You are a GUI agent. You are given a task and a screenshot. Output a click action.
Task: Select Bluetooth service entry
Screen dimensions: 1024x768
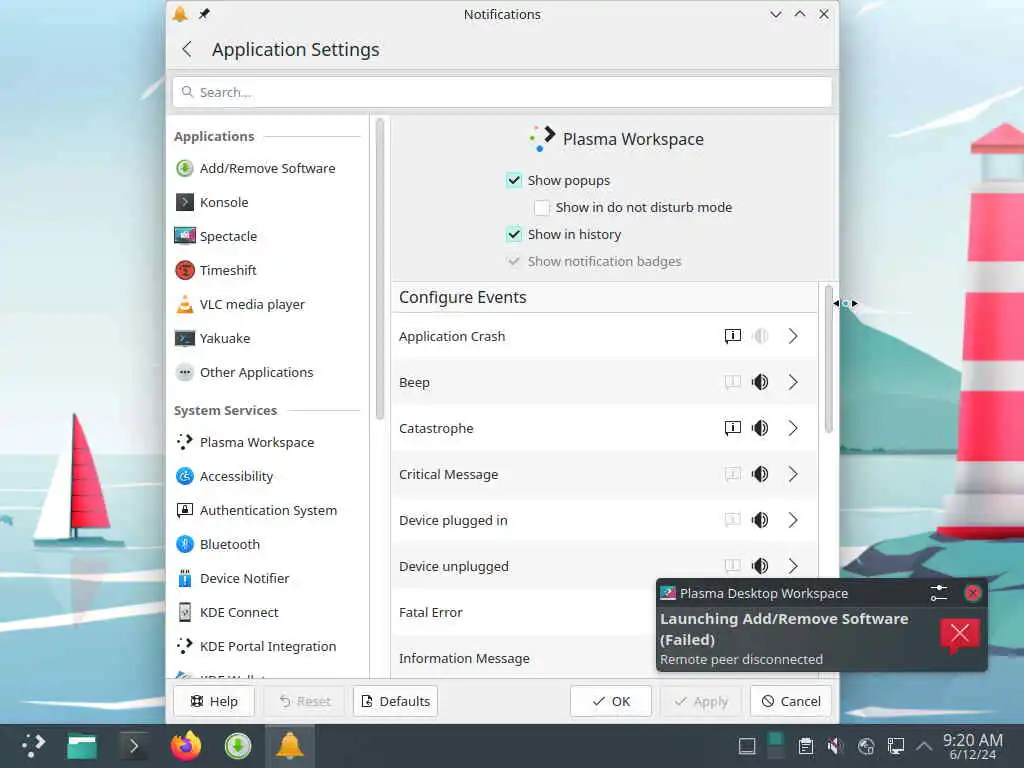(x=267, y=544)
